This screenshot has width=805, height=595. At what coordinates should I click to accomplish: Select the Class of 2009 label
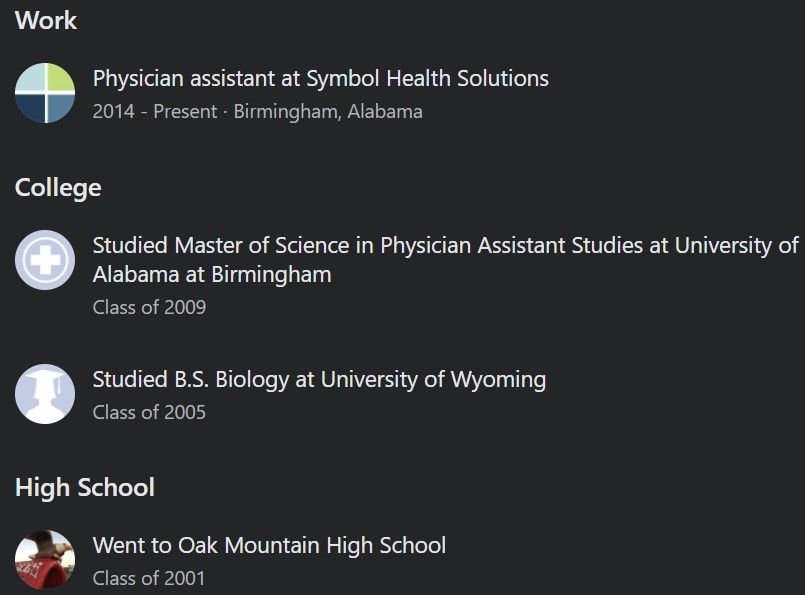149,308
